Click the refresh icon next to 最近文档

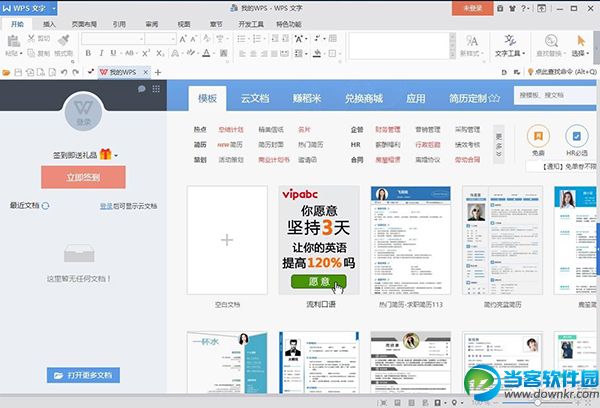pos(45,206)
